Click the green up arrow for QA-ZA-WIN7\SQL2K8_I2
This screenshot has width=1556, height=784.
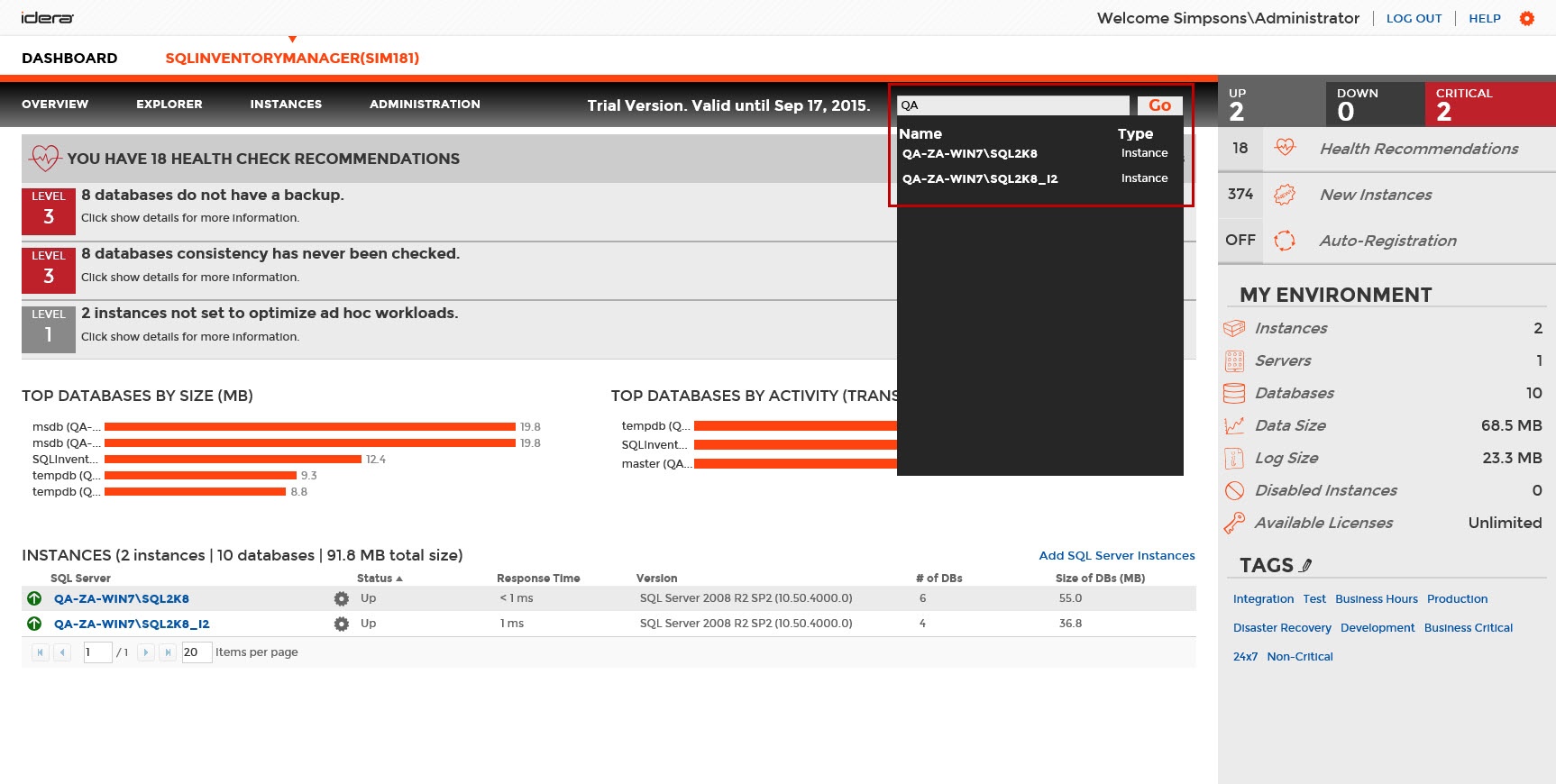(34, 624)
